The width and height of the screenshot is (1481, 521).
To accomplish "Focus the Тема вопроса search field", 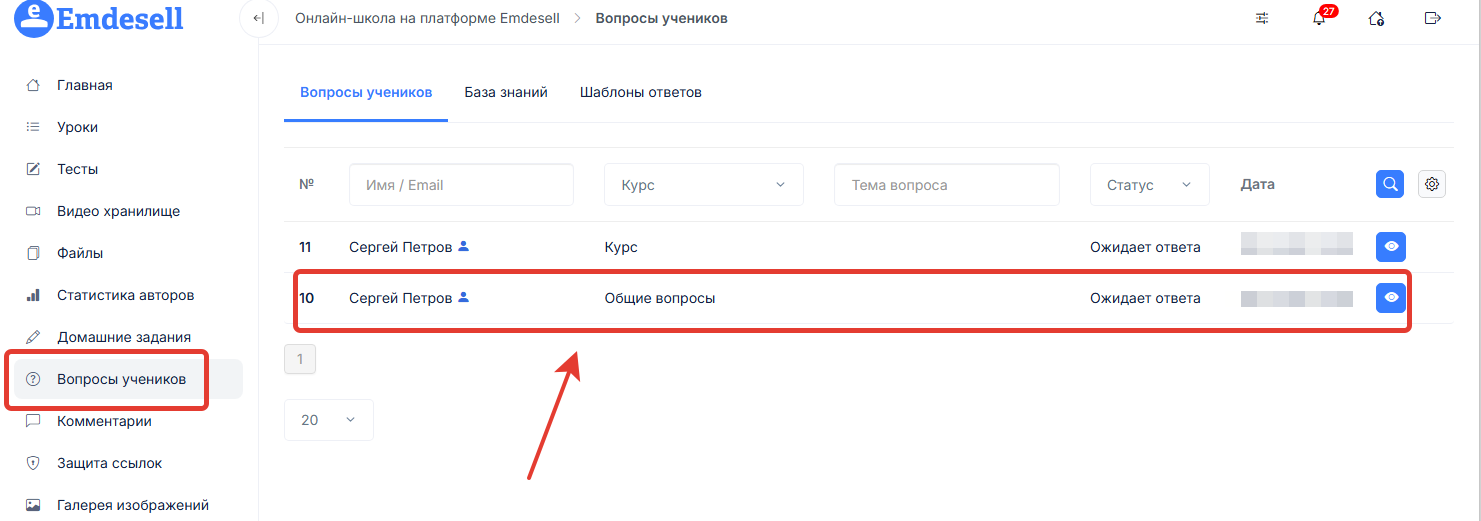I will click(x=946, y=185).
